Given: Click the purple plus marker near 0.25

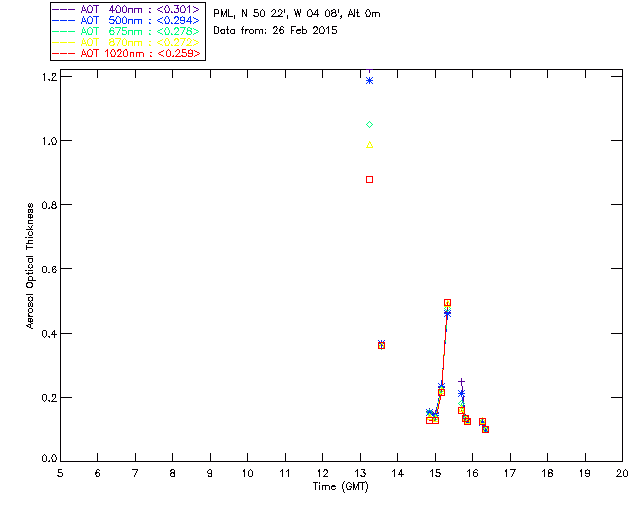Looking at the screenshot, I should pos(461,381).
